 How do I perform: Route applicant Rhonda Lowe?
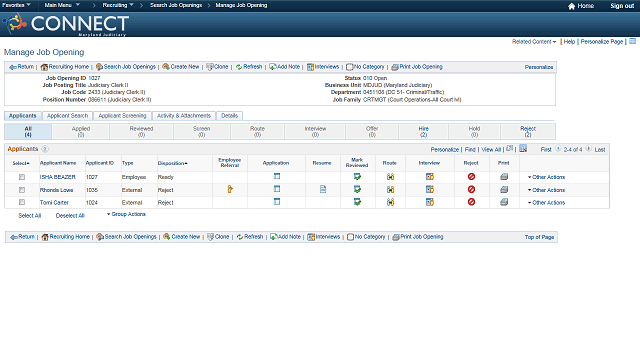(391, 189)
